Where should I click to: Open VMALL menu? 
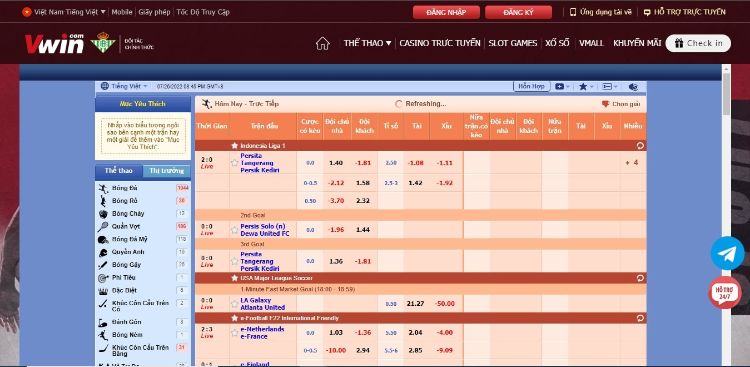click(591, 43)
